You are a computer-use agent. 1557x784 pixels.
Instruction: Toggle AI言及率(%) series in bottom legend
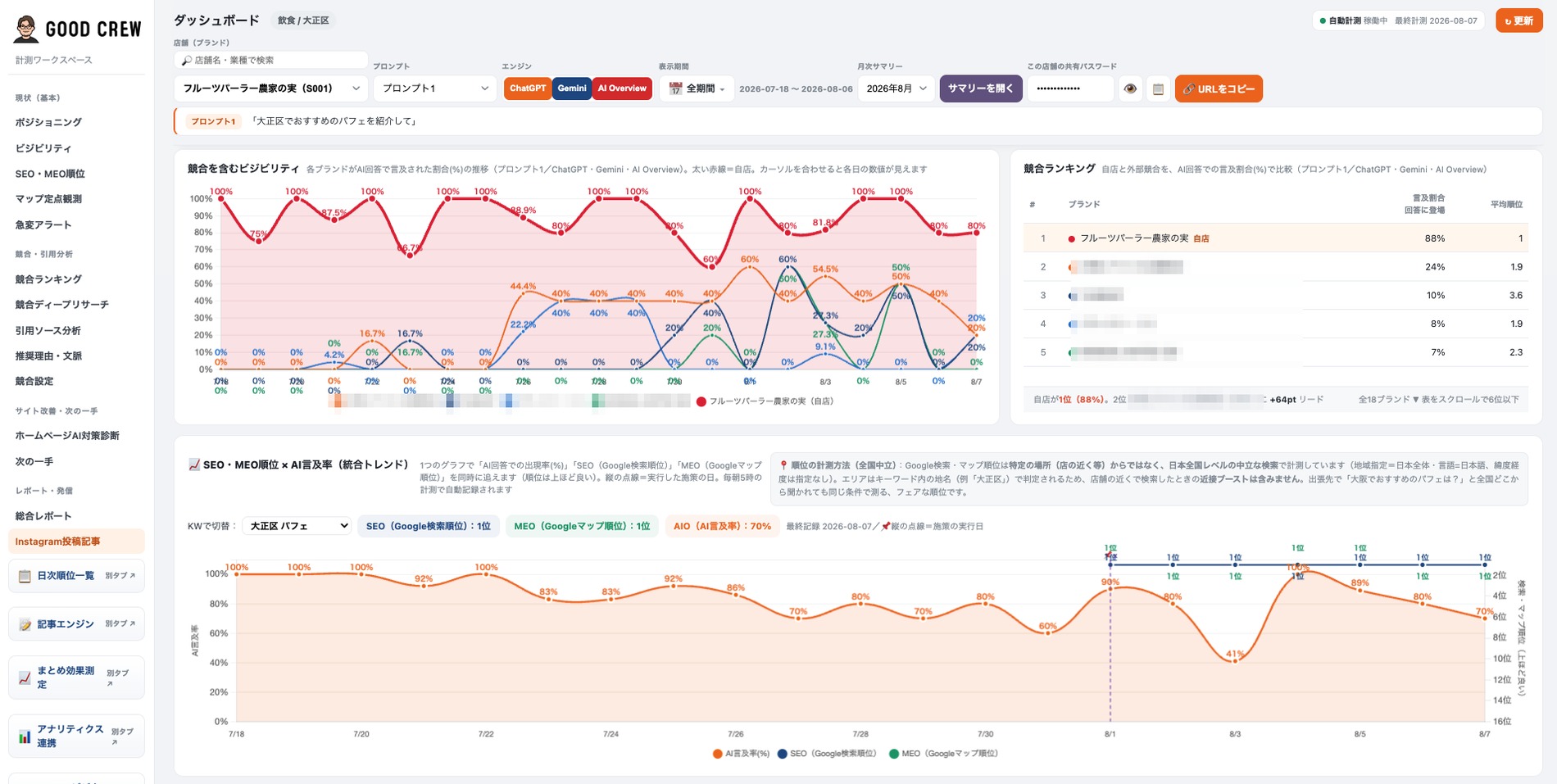(x=742, y=754)
